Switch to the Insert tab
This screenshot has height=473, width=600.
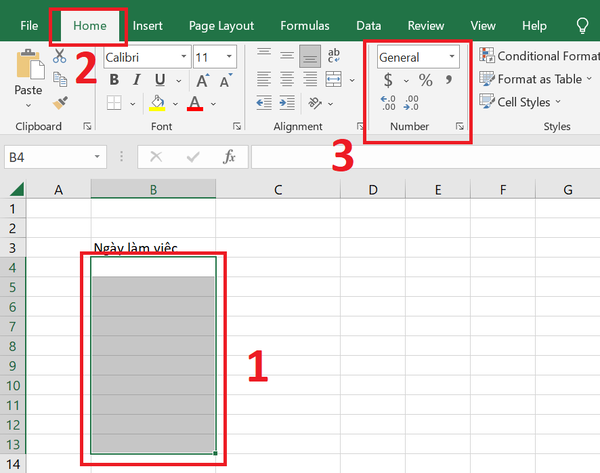pos(148,26)
